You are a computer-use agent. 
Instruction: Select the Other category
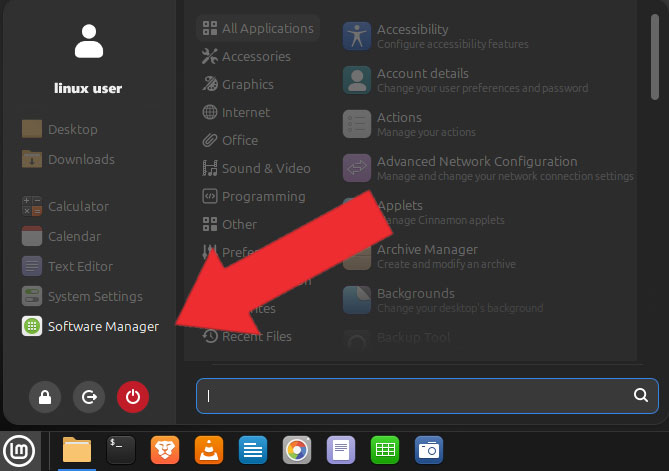(x=229, y=224)
